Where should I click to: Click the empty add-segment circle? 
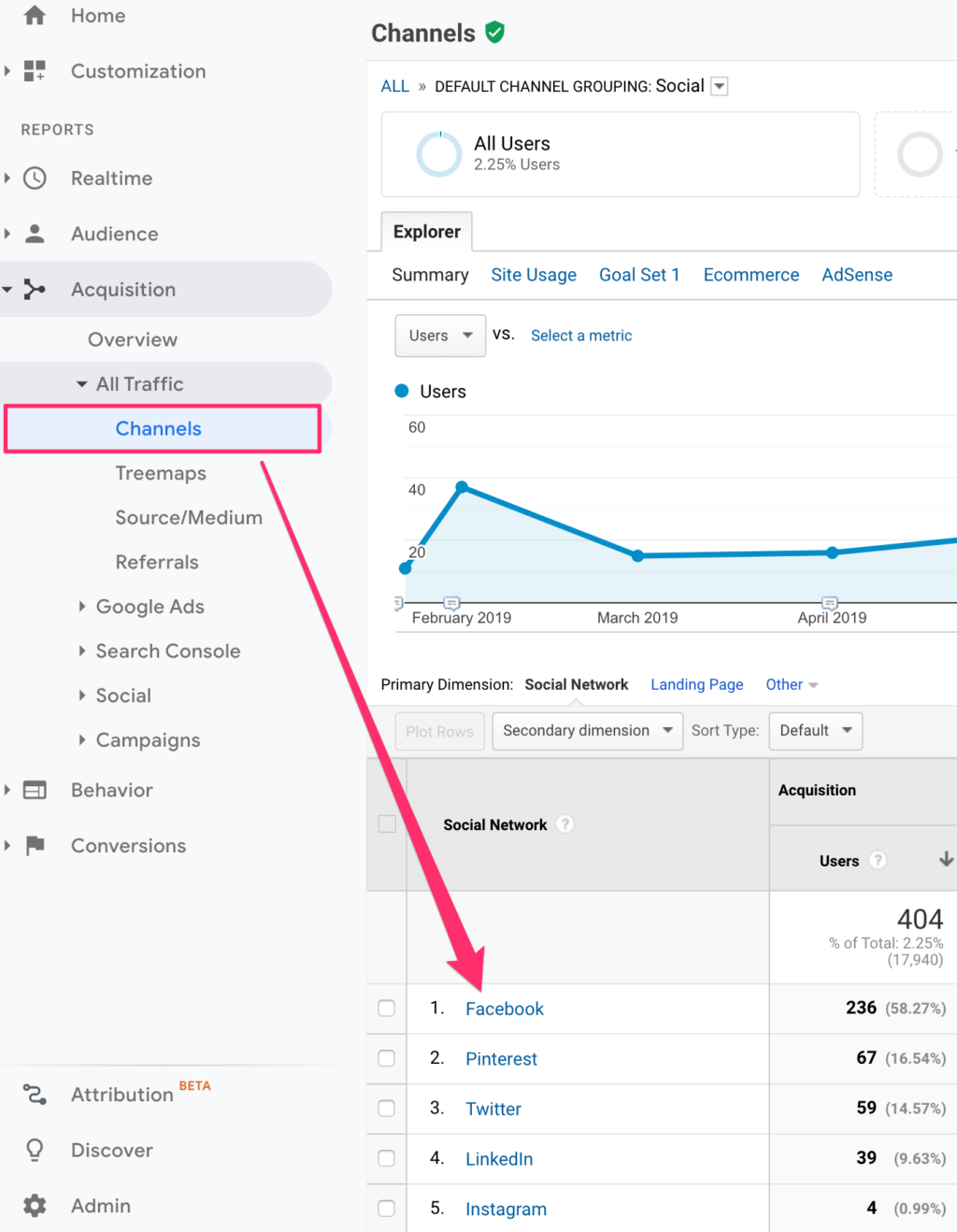tap(920, 154)
